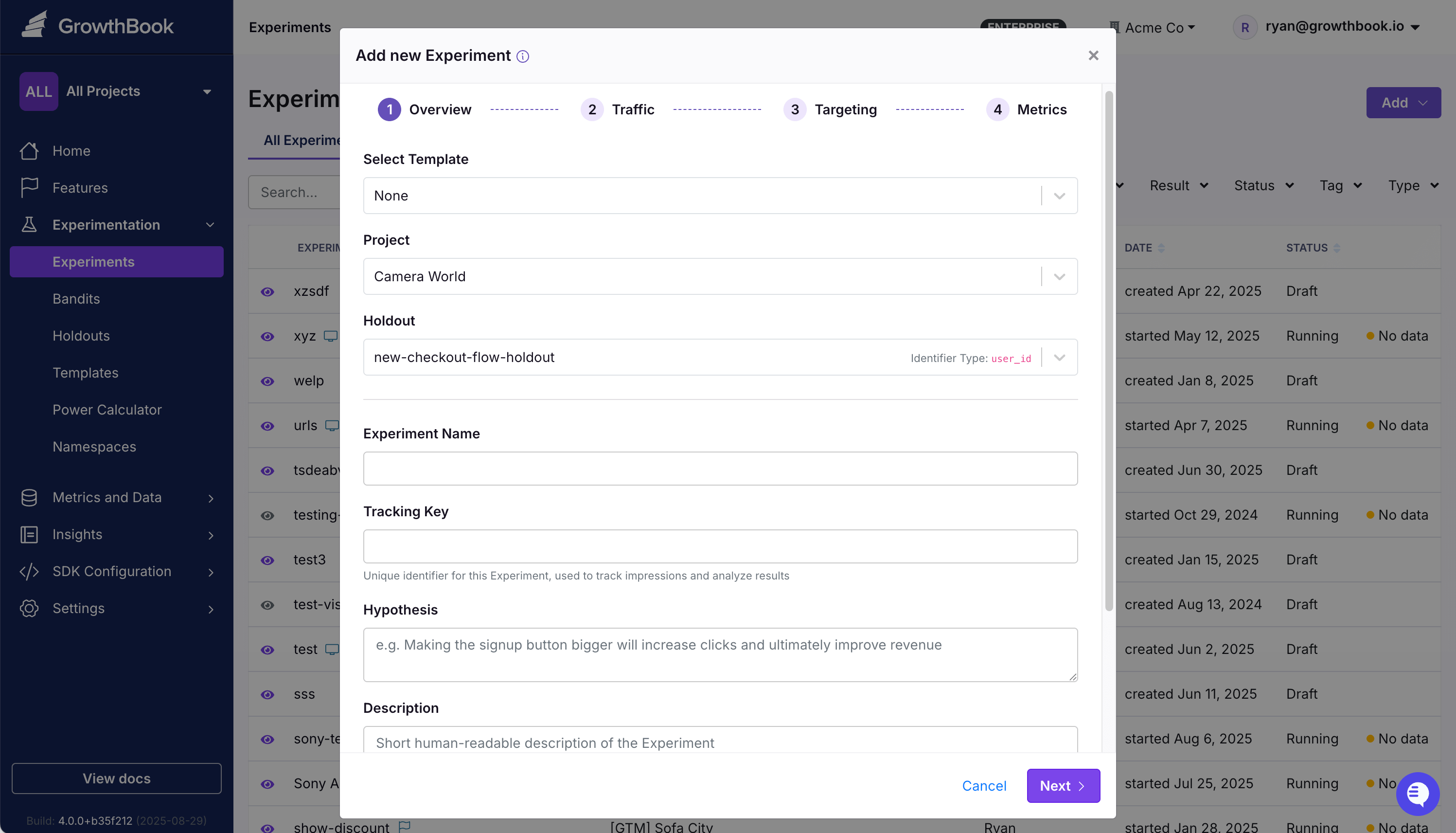This screenshot has width=1456, height=833.
Task: Click the modal vertical scrollbar
Action: point(1108,351)
